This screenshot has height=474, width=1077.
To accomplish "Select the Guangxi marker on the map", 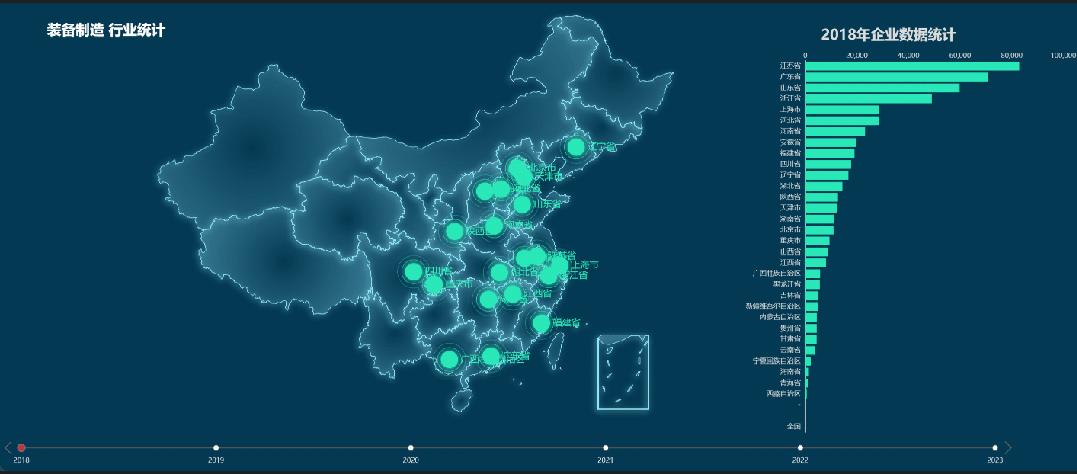I will [x=449, y=359].
